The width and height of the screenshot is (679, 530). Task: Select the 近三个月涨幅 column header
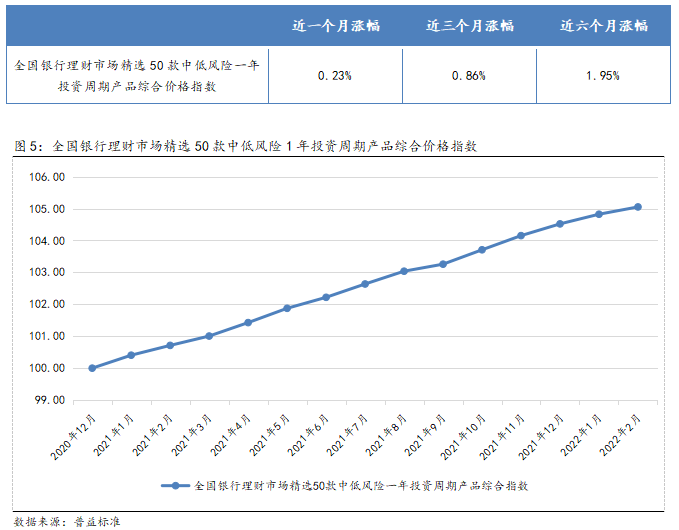point(469,25)
